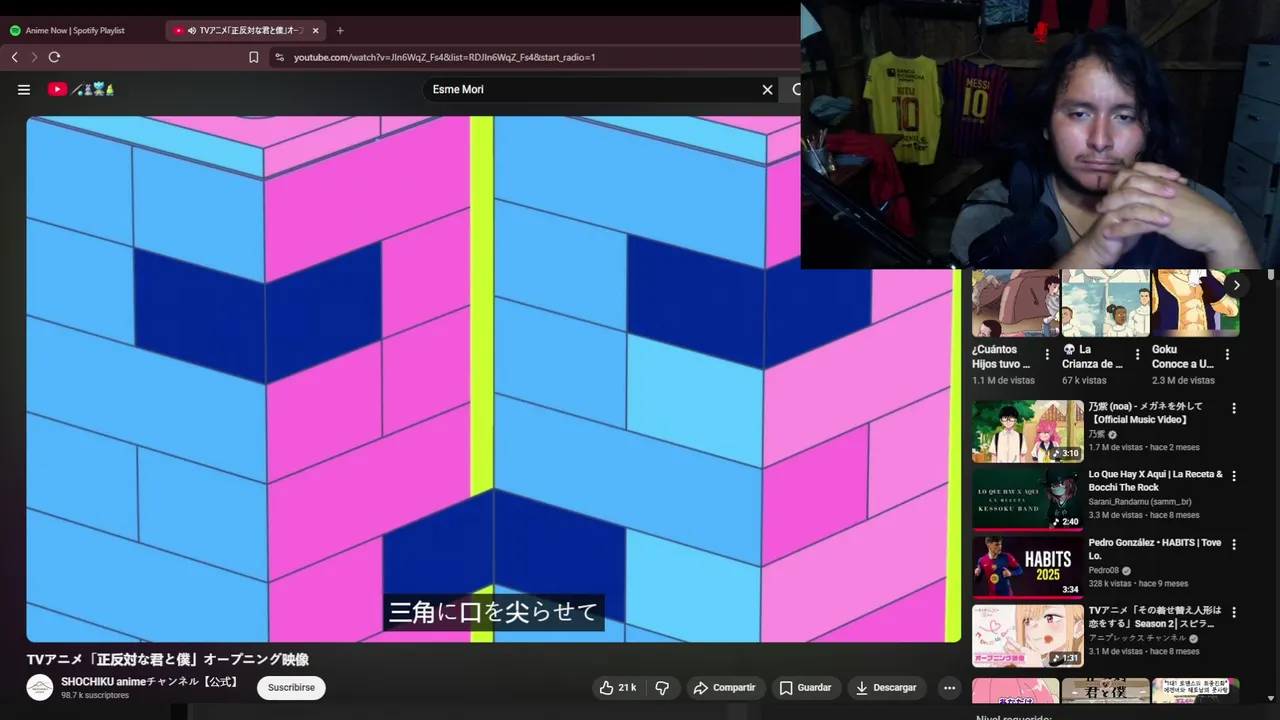The width and height of the screenshot is (1280, 720).
Task: Open the YouTube hamburger guide menu
Action: [x=24, y=89]
